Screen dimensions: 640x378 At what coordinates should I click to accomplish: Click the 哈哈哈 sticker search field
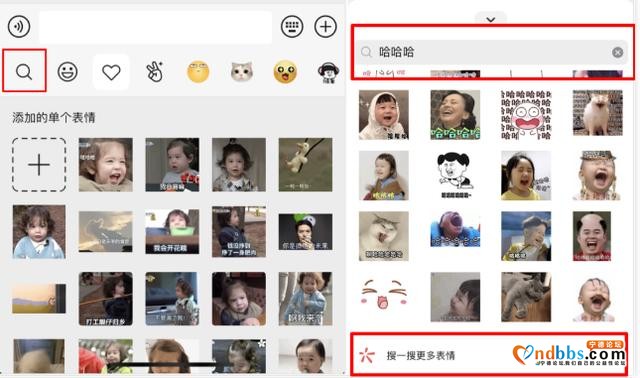coord(491,52)
